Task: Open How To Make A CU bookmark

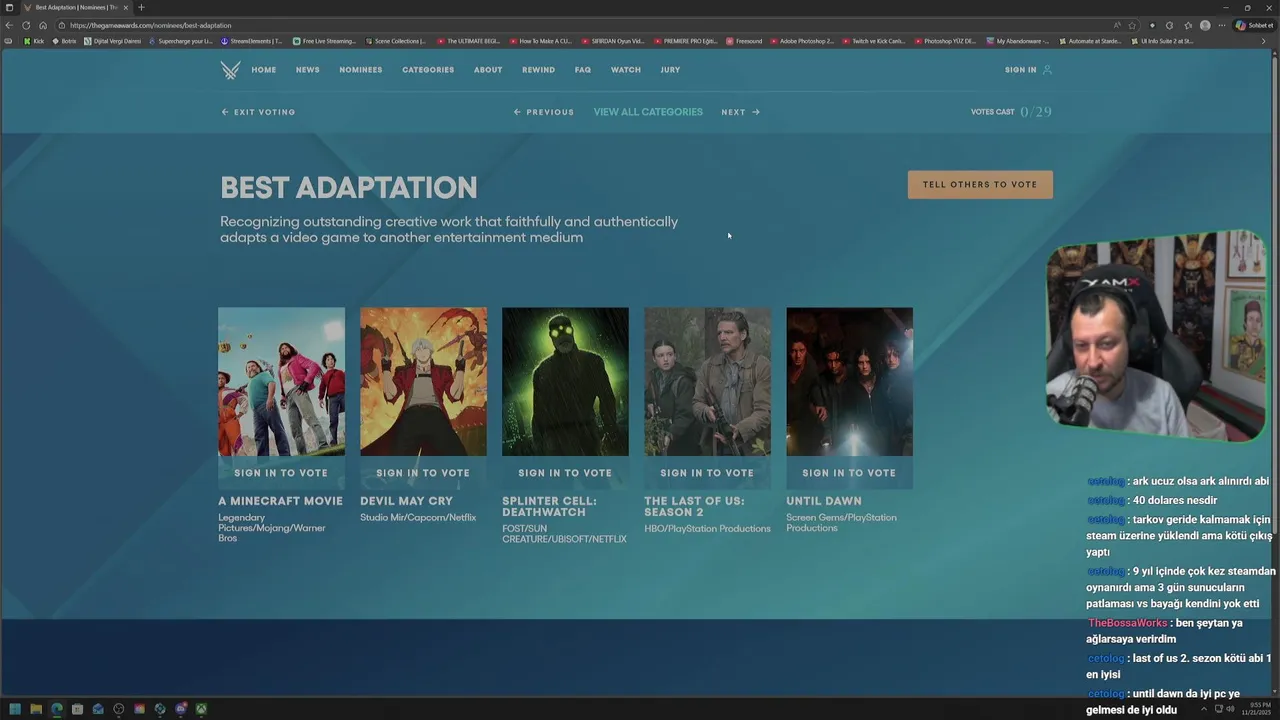Action: pos(540,41)
